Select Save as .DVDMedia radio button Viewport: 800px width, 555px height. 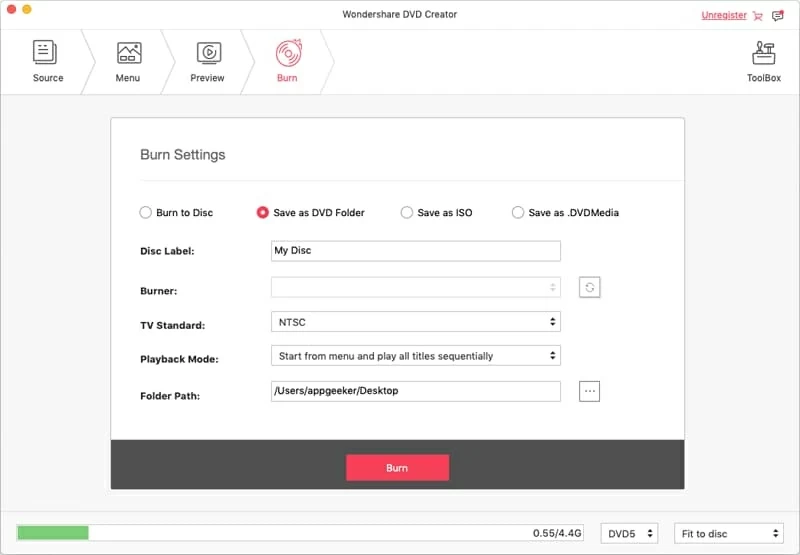click(518, 212)
